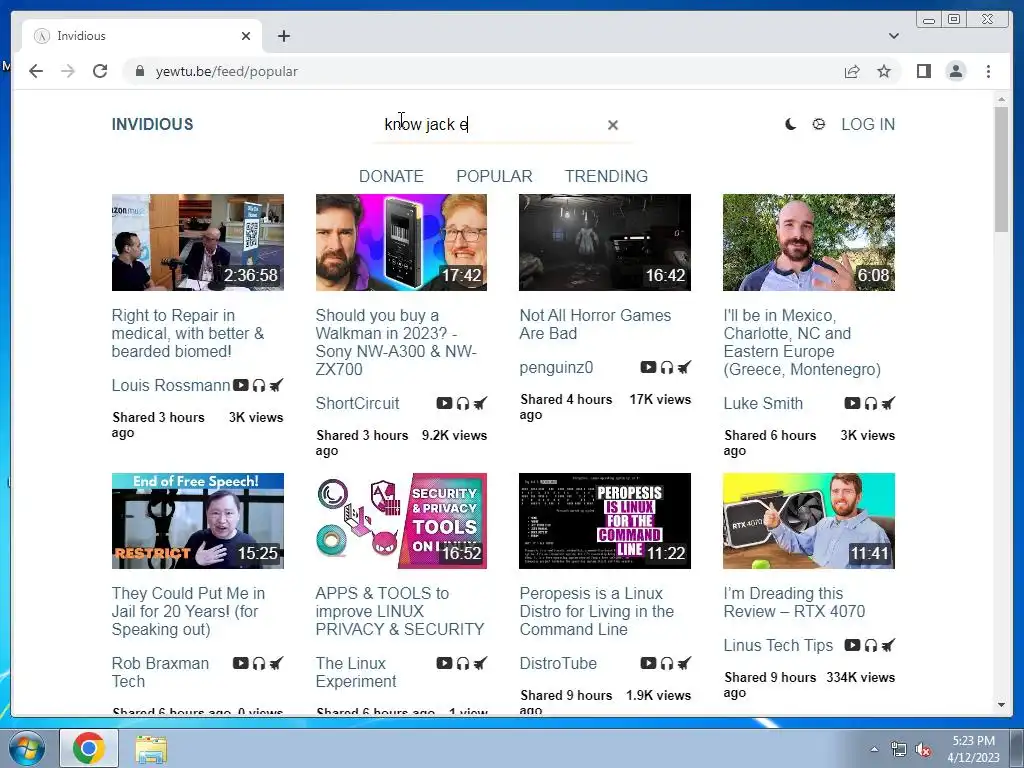Listen audio-only for Louis Rossmann video

click(259, 385)
